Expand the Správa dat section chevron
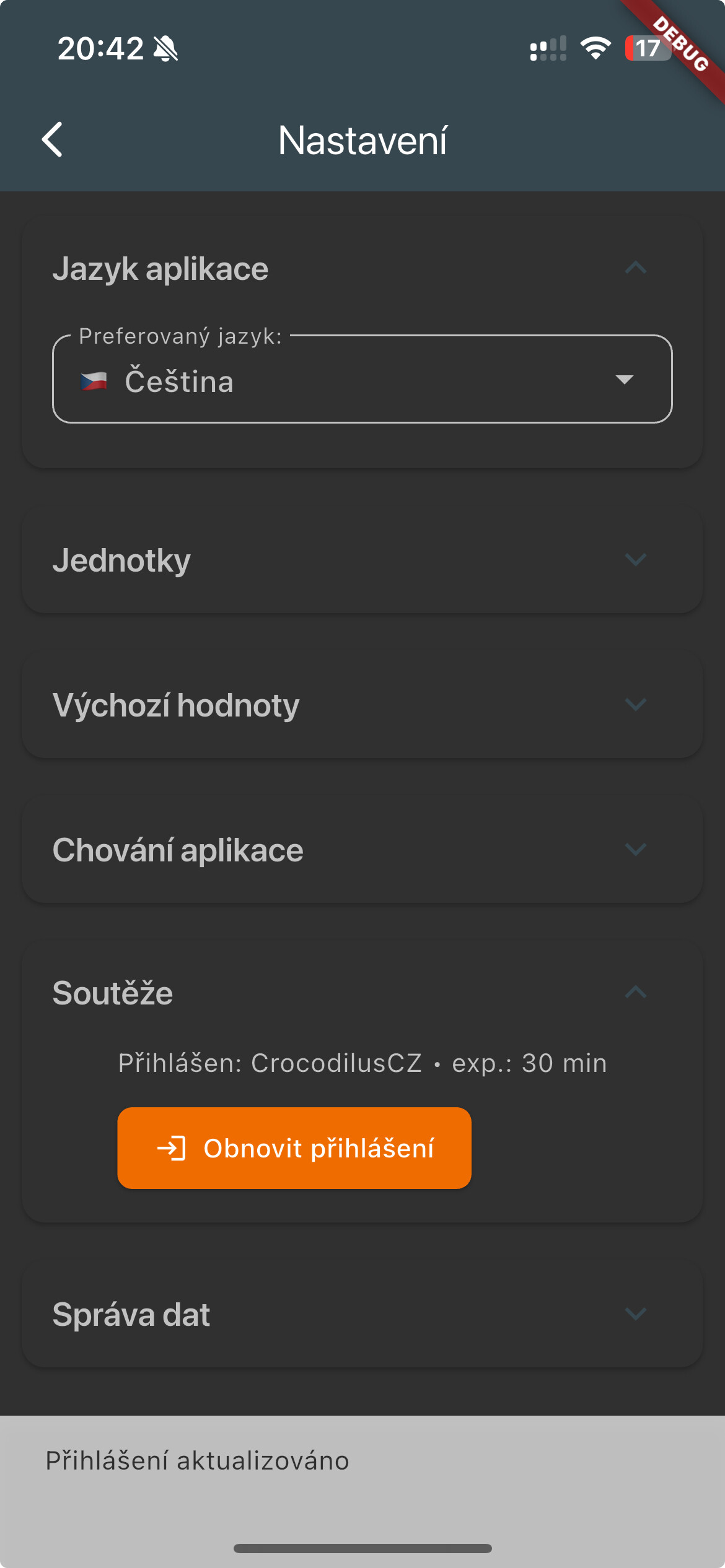Screen dimensions: 725x1568 [635, 1314]
